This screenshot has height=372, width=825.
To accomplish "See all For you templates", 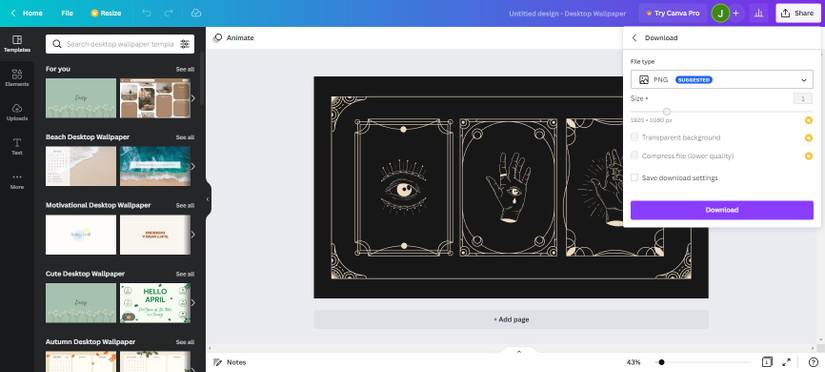I will (x=185, y=69).
